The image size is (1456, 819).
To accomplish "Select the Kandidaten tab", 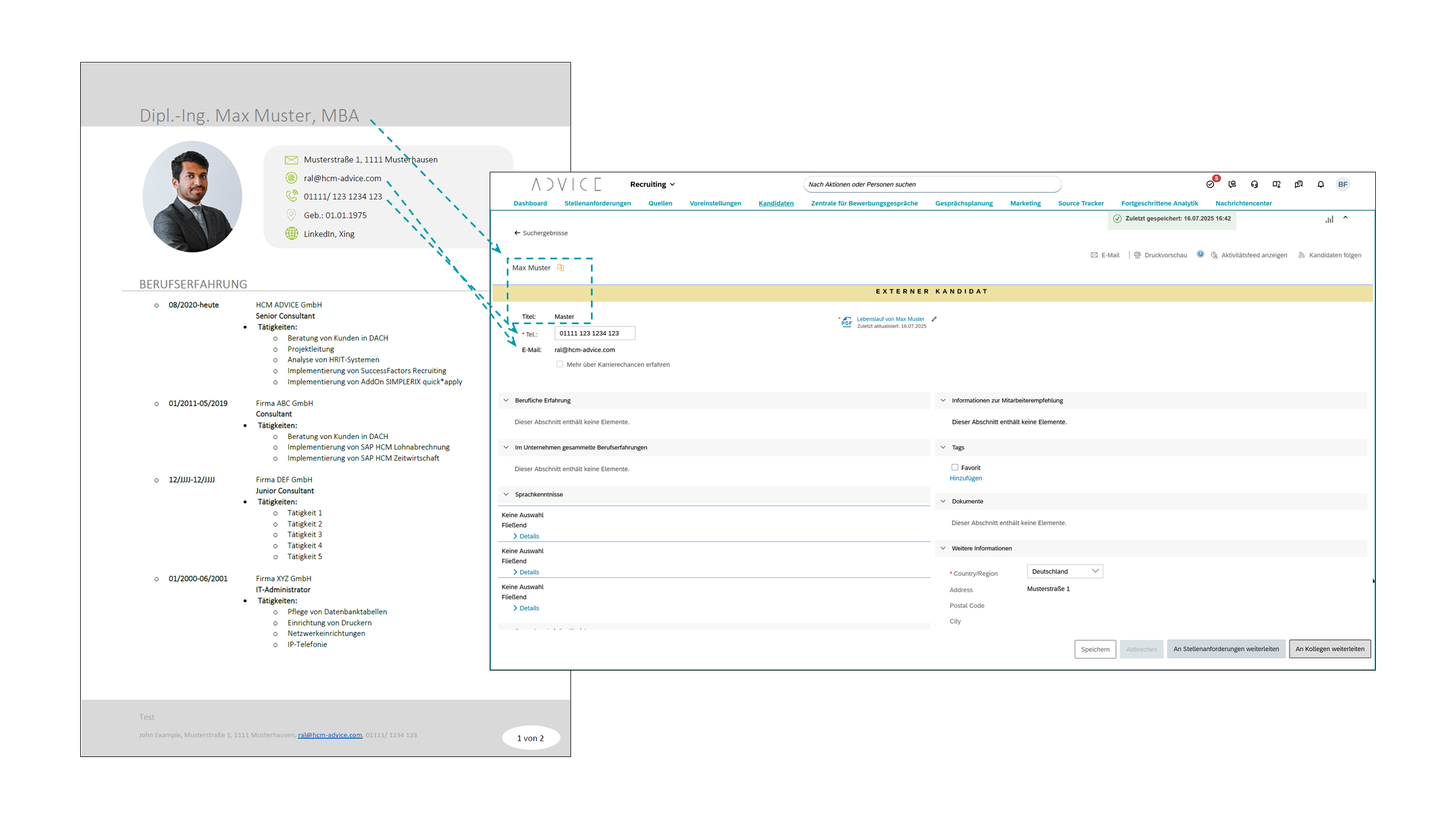I will tap(776, 204).
